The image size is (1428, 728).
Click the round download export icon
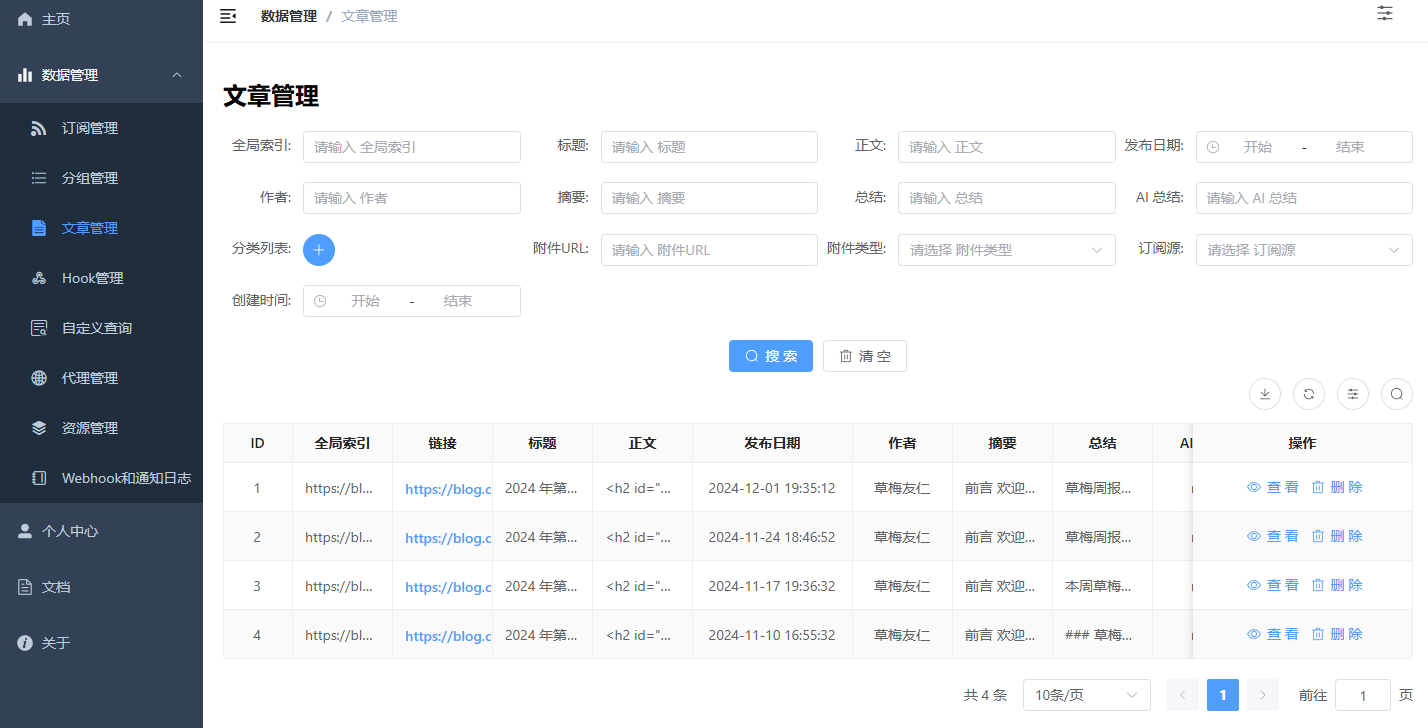(1265, 394)
